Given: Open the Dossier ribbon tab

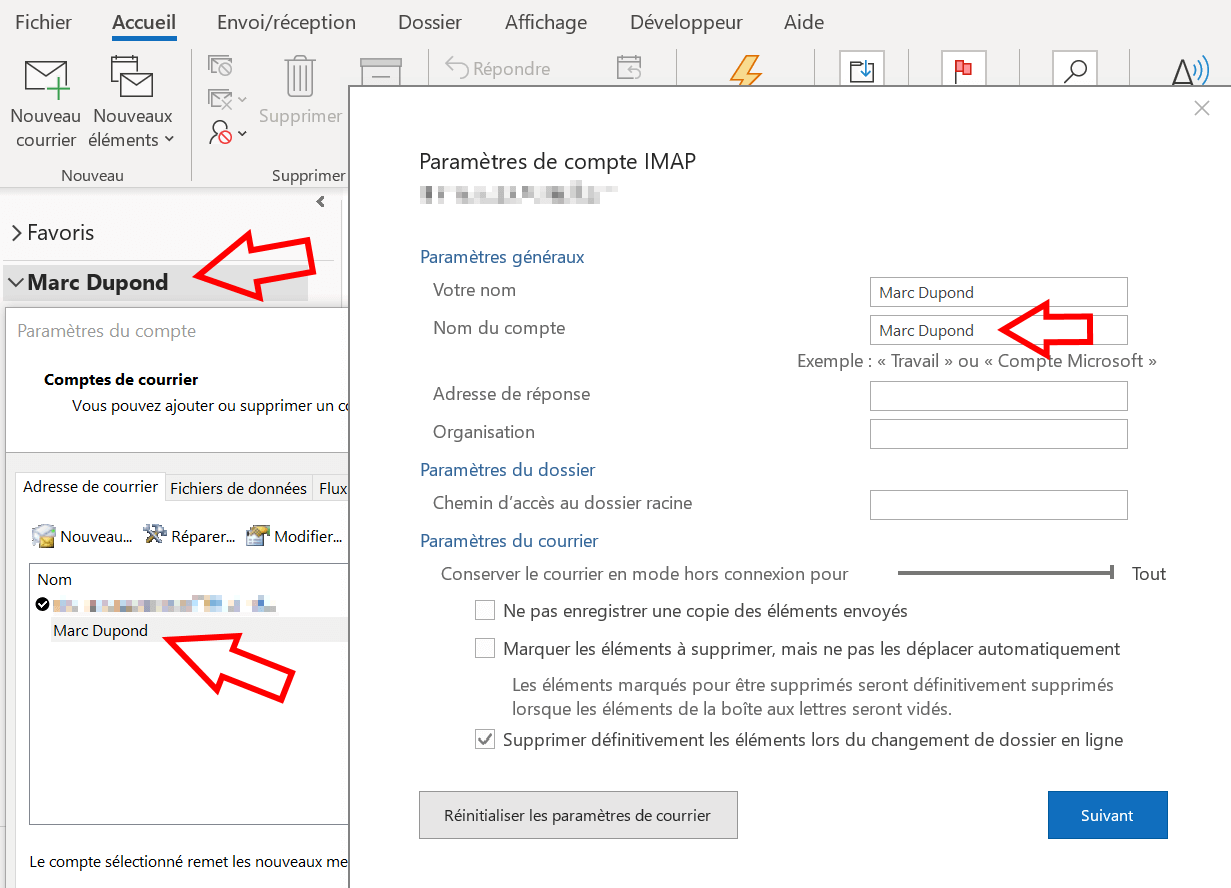Looking at the screenshot, I should coord(430,22).
